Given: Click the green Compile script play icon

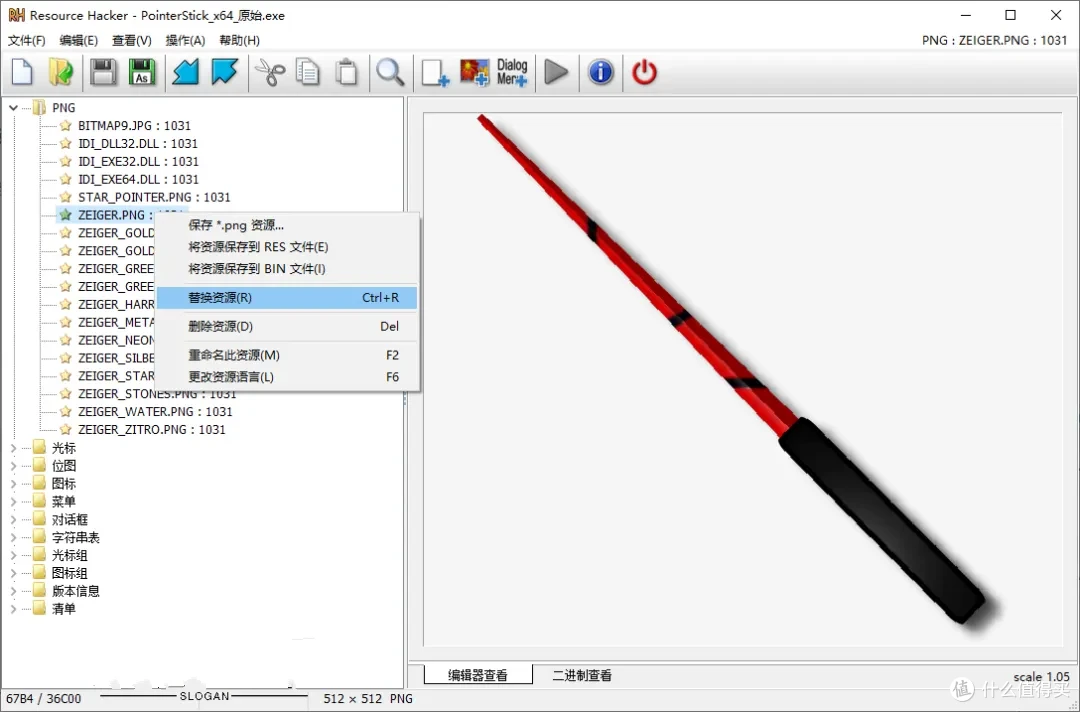Looking at the screenshot, I should pos(557,72).
